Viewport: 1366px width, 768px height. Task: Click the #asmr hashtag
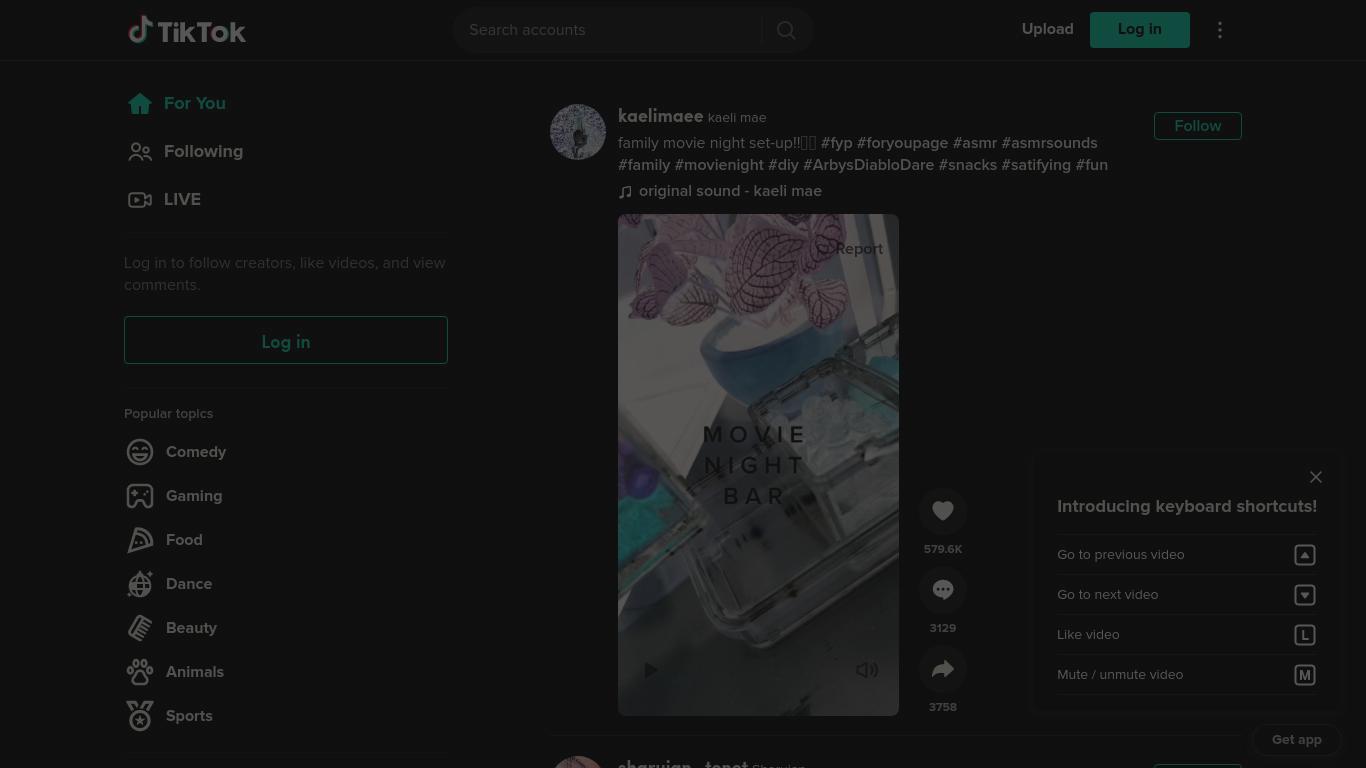pyautogui.click(x=975, y=143)
